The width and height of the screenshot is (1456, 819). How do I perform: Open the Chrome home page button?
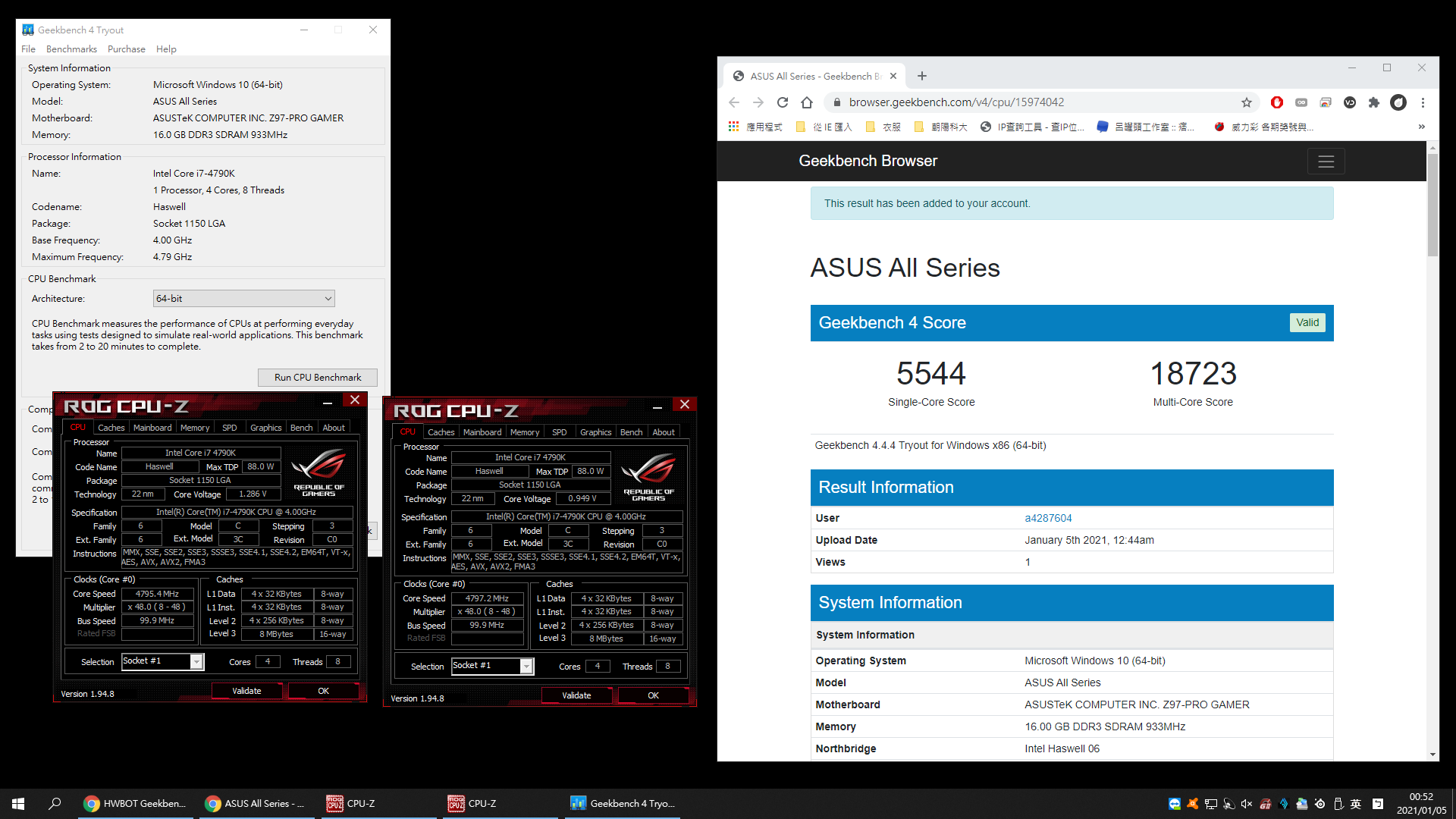point(807,102)
